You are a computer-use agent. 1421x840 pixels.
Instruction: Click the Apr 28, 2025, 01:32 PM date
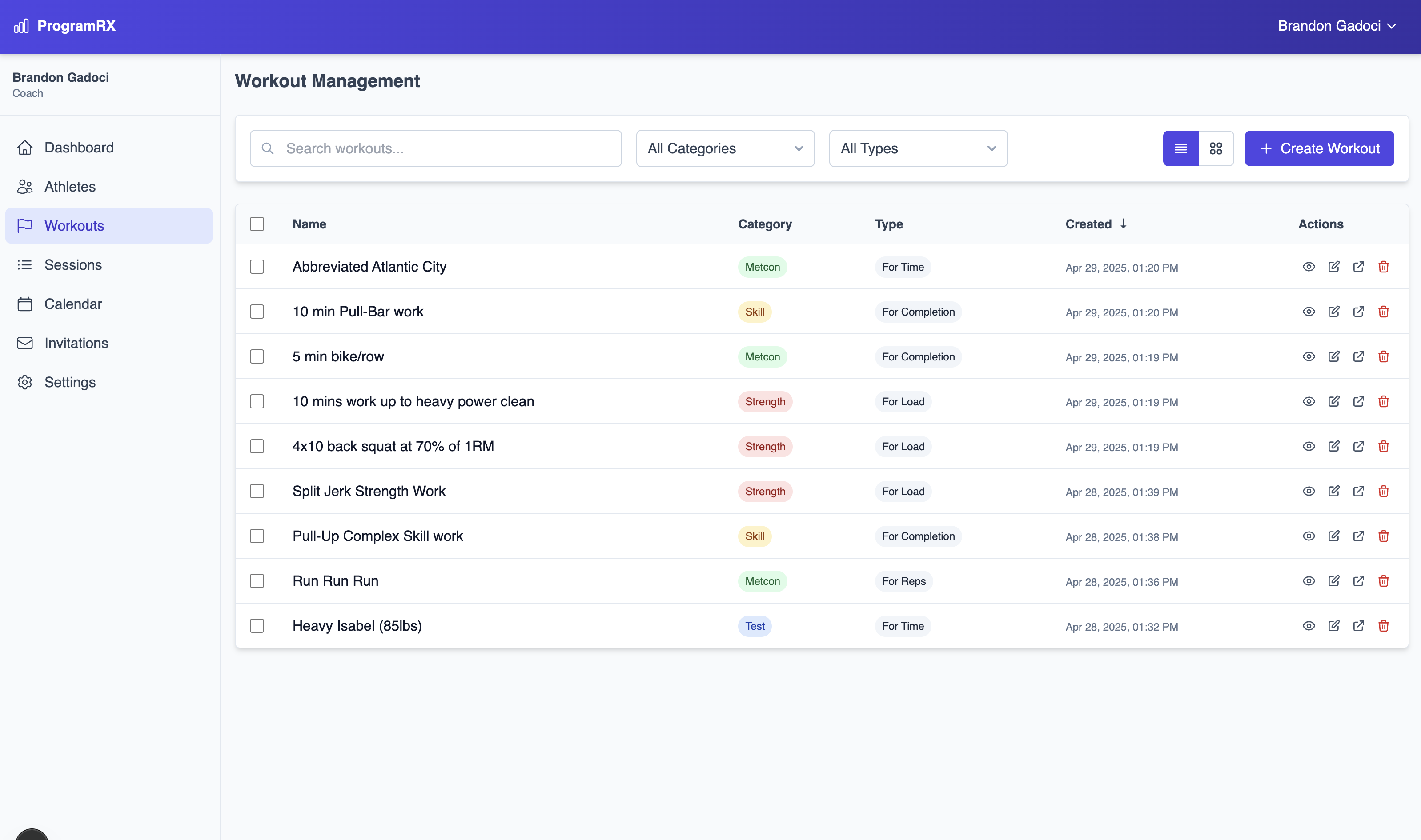pyautogui.click(x=1121, y=627)
